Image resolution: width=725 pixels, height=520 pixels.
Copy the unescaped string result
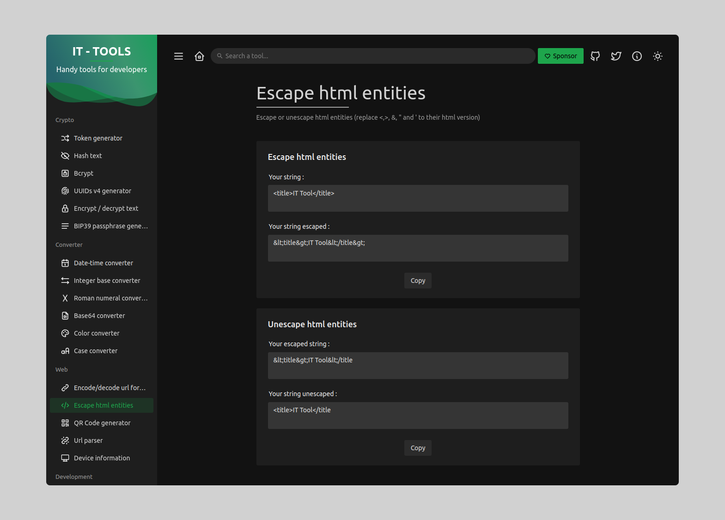[x=418, y=448]
